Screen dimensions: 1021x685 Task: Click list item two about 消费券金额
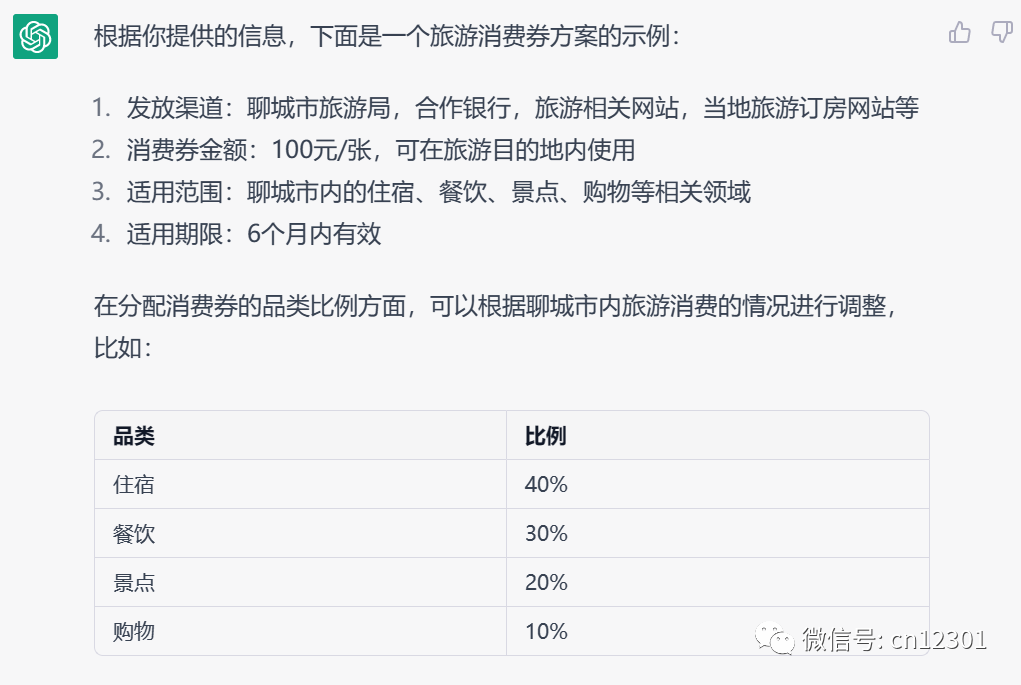[x=363, y=150]
